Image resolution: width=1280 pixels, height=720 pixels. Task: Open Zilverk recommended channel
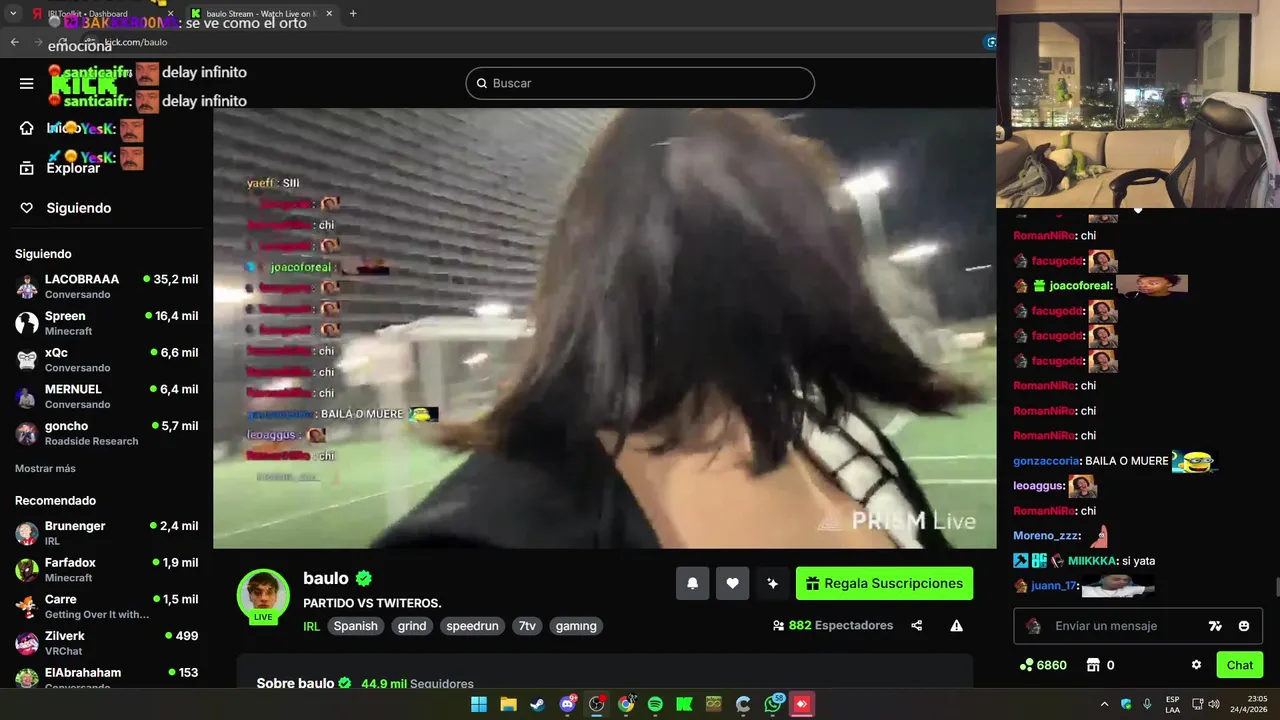click(106, 643)
